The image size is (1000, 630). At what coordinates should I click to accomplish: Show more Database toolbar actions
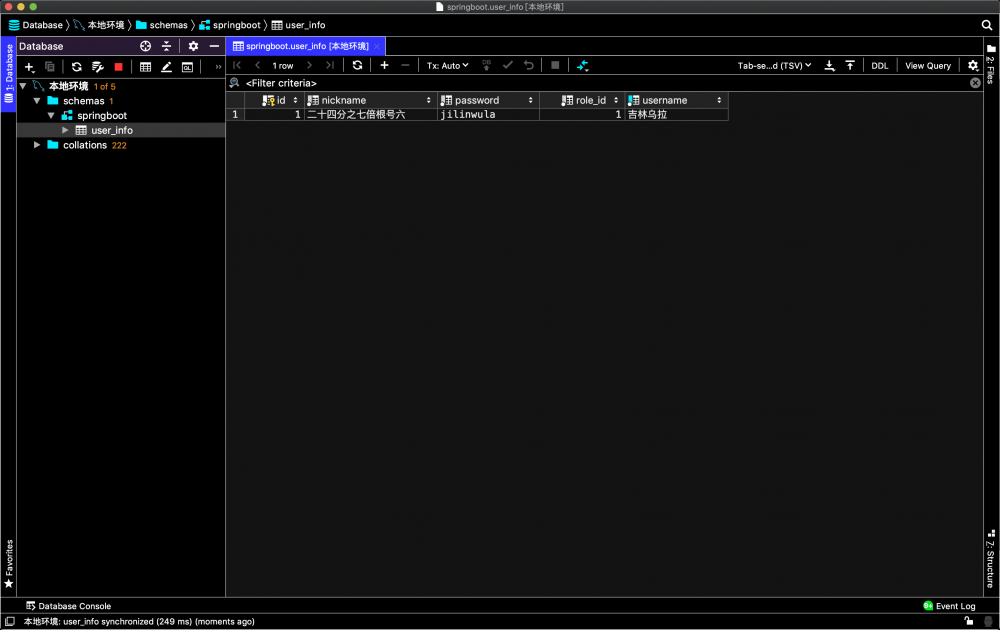(x=218, y=66)
